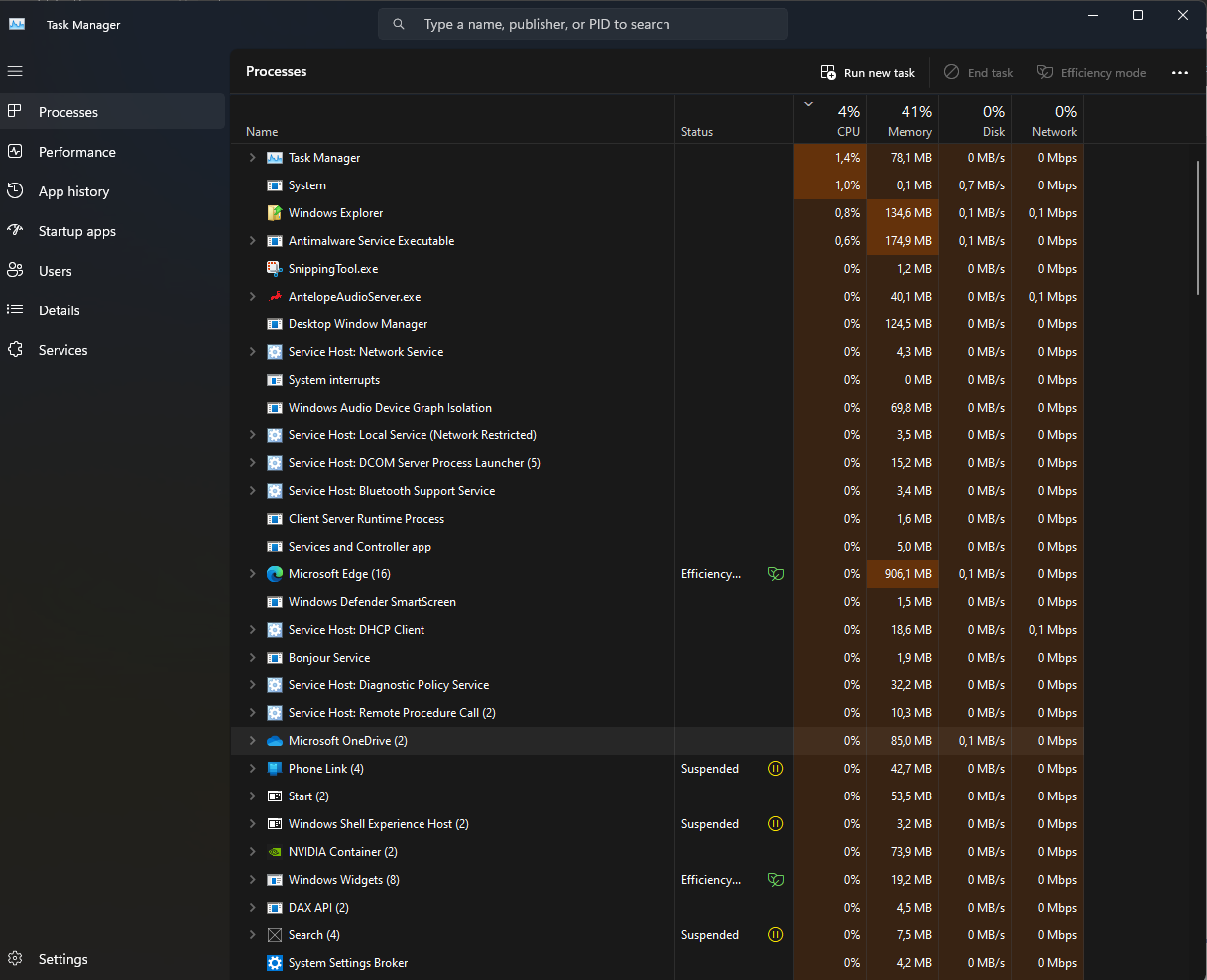Expand Antimalware Service Executable group

[252, 241]
